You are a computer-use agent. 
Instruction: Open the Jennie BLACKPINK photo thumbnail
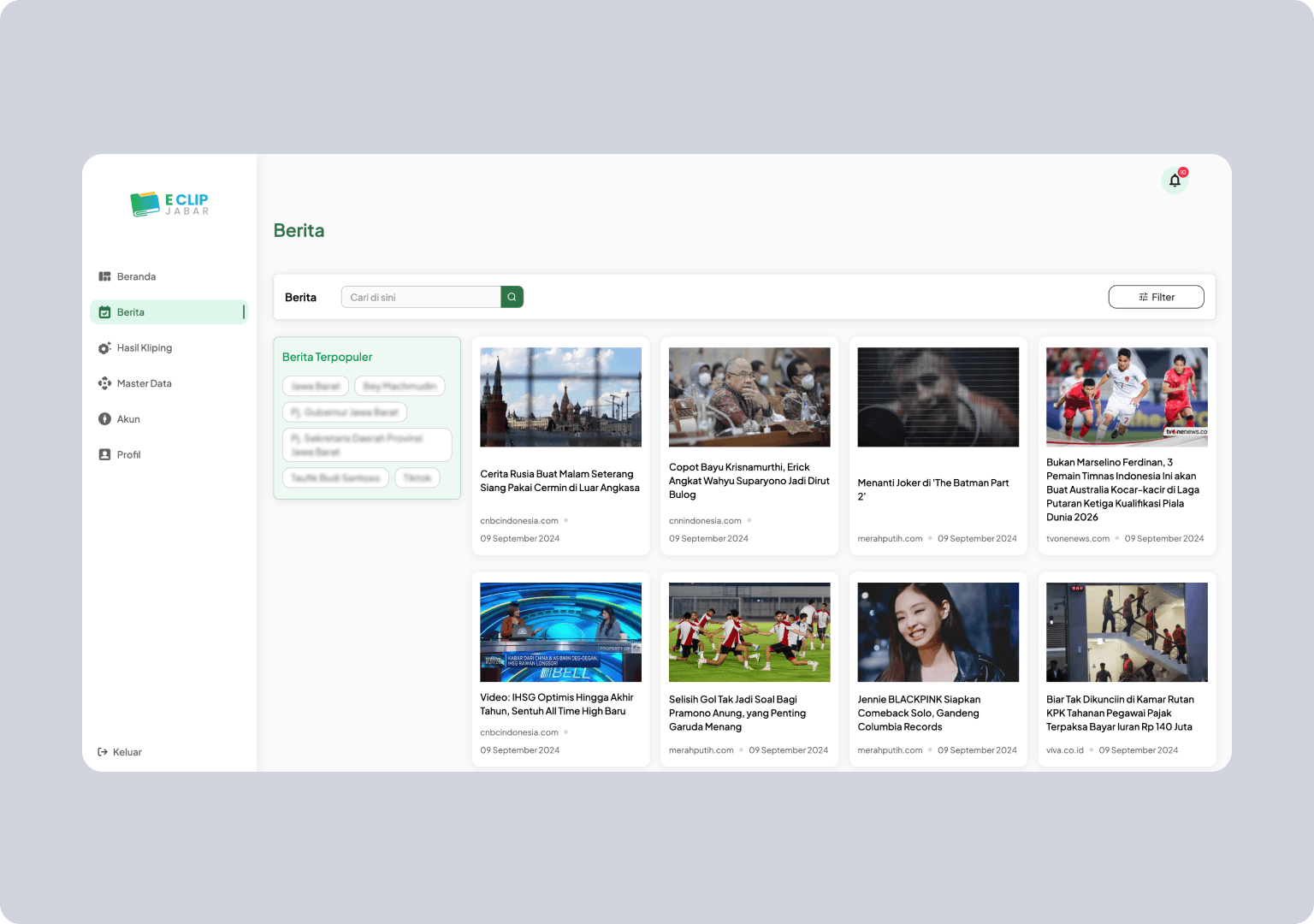938,632
